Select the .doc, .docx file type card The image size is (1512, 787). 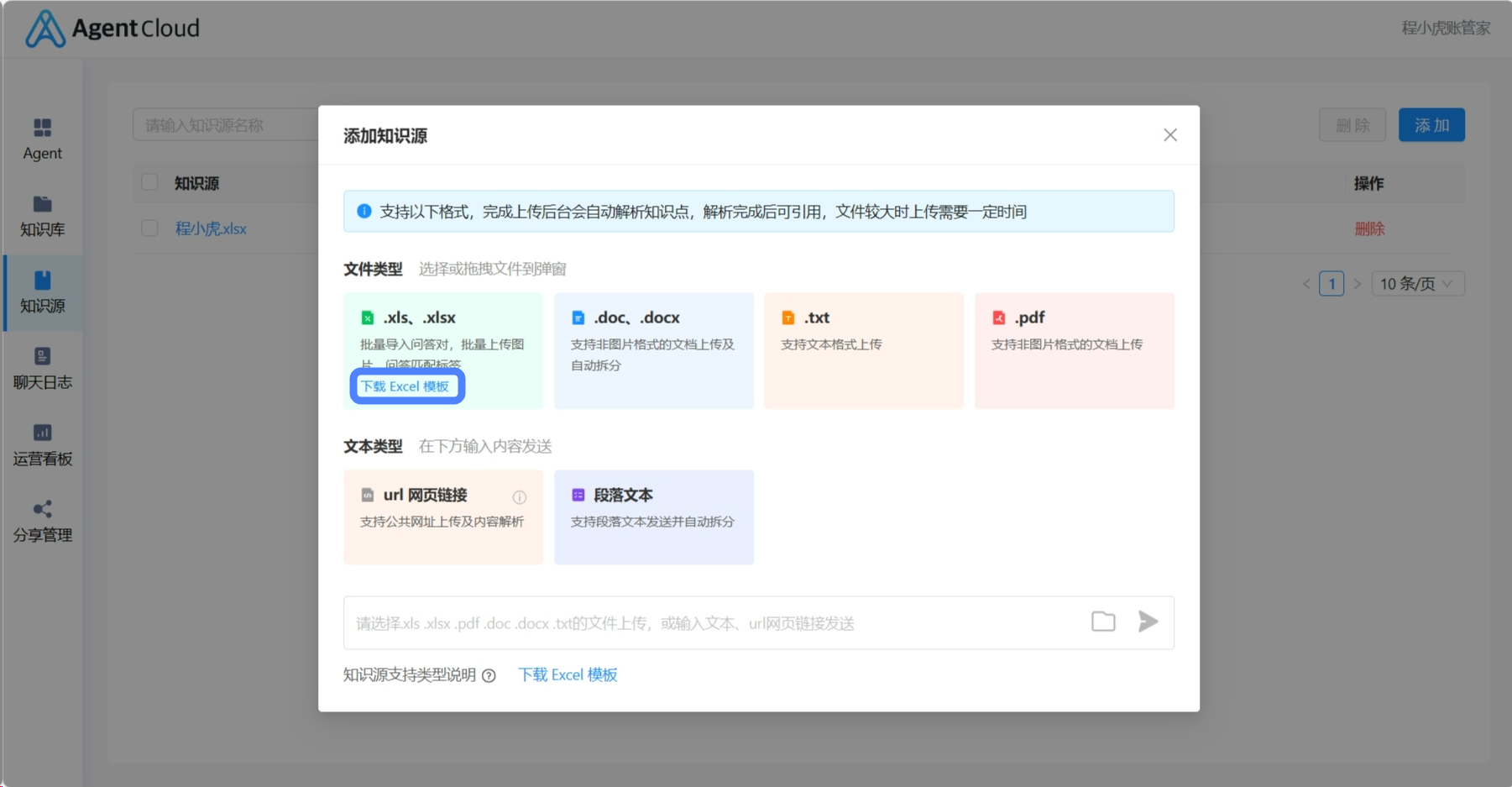click(653, 351)
